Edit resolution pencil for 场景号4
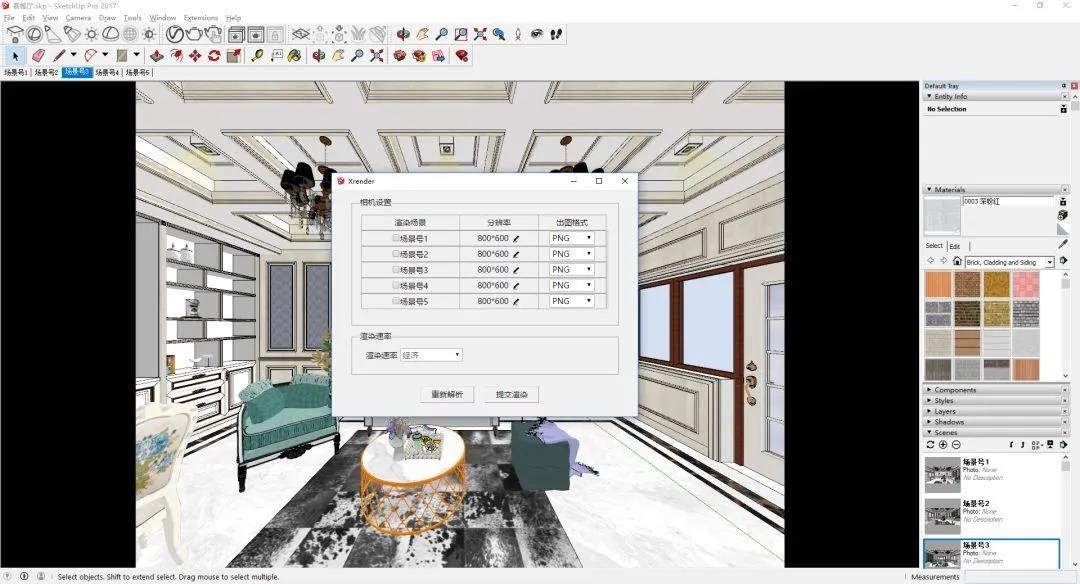The height and width of the screenshot is (584, 1080). (x=517, y=286)
